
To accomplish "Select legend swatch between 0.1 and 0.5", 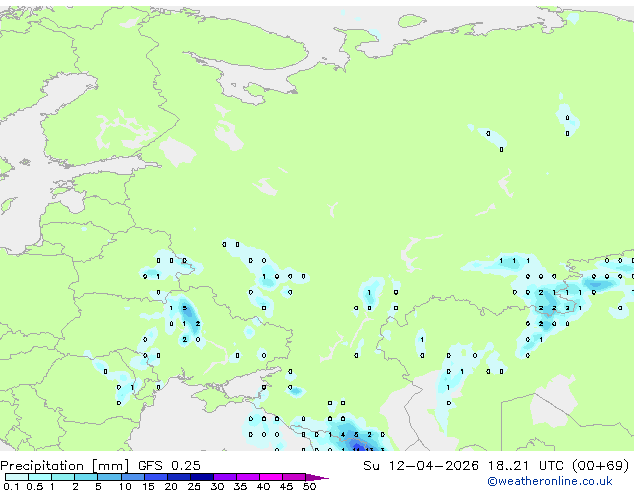I will 17,477.
